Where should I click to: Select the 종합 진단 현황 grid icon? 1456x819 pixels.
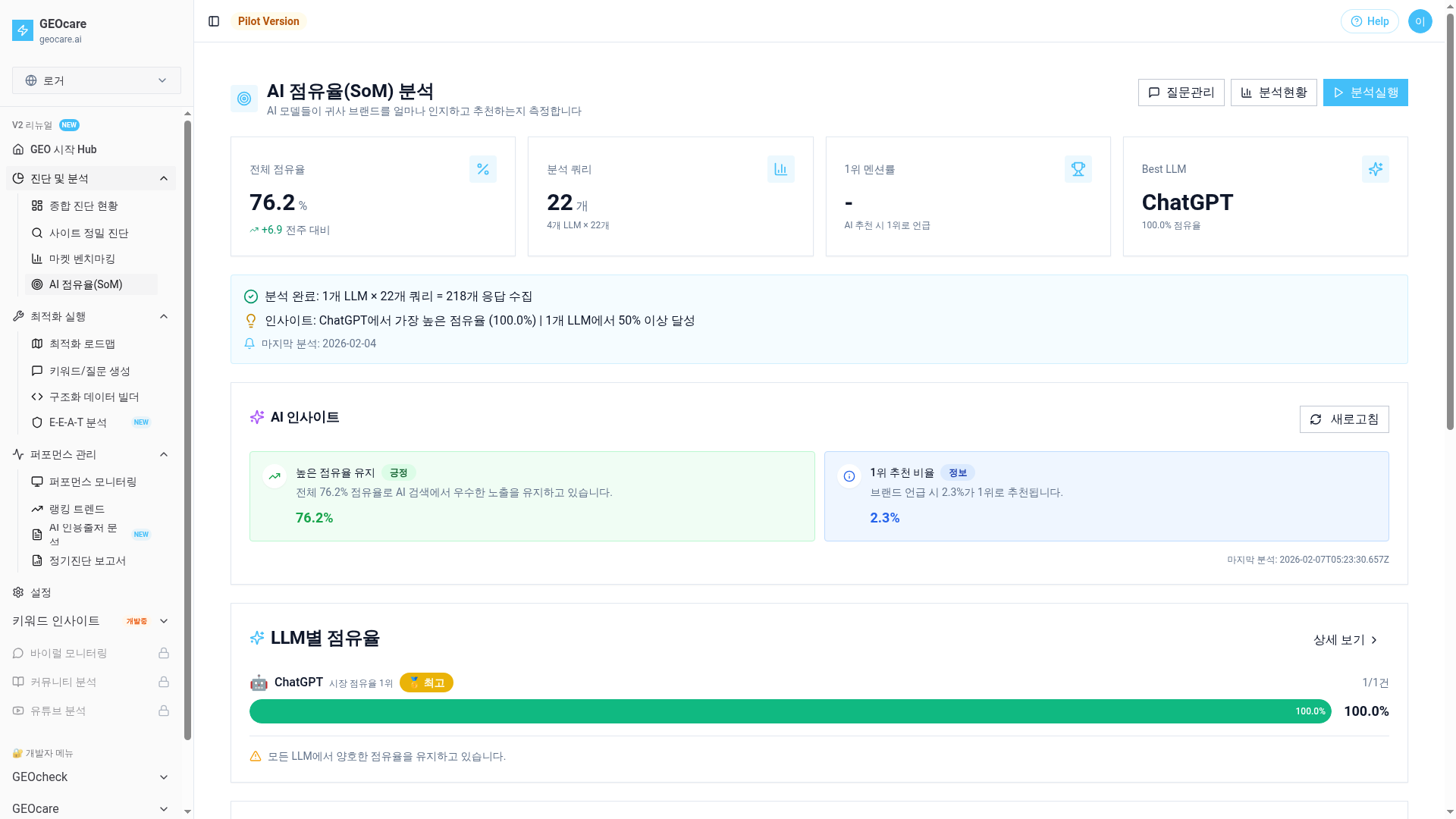(36, 206)
